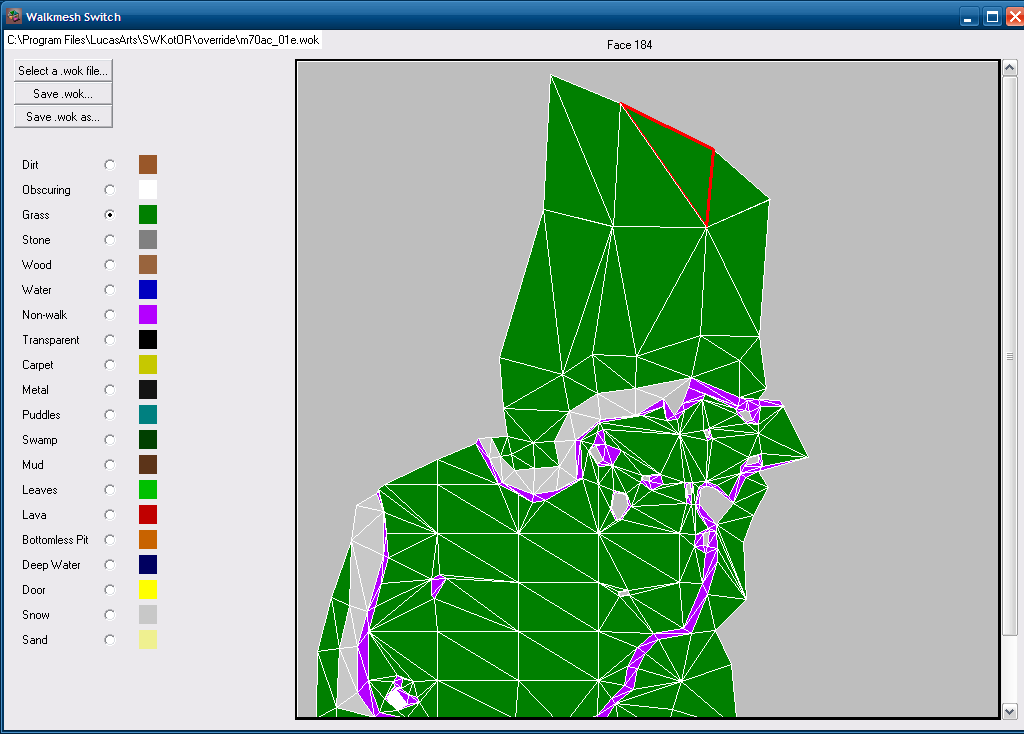This screenshot has width=1024, height=734.
Task: Click the navy Deep Water swatch
Action: tap(148, 565)
